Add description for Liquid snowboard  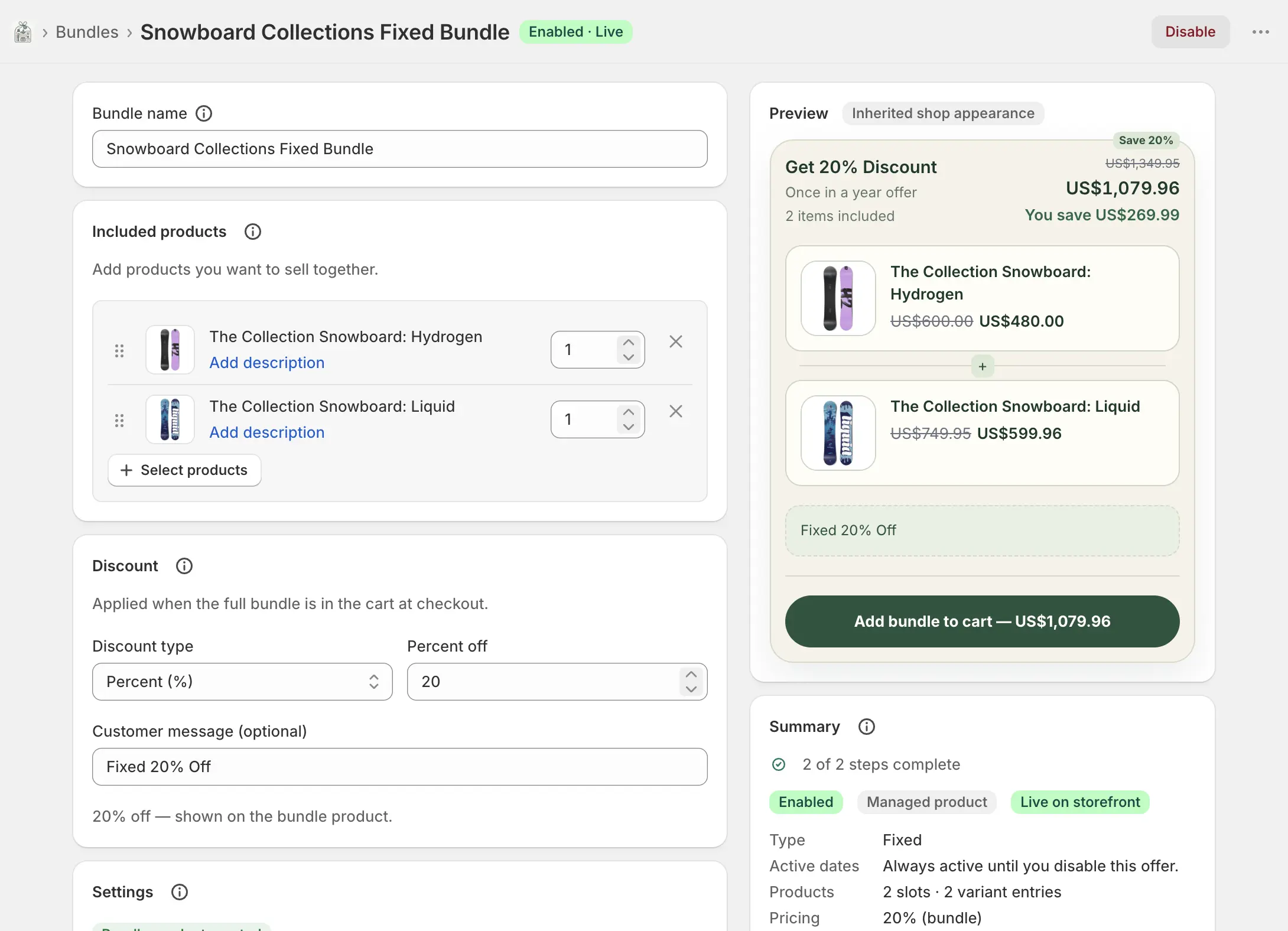tap(267, 432)
